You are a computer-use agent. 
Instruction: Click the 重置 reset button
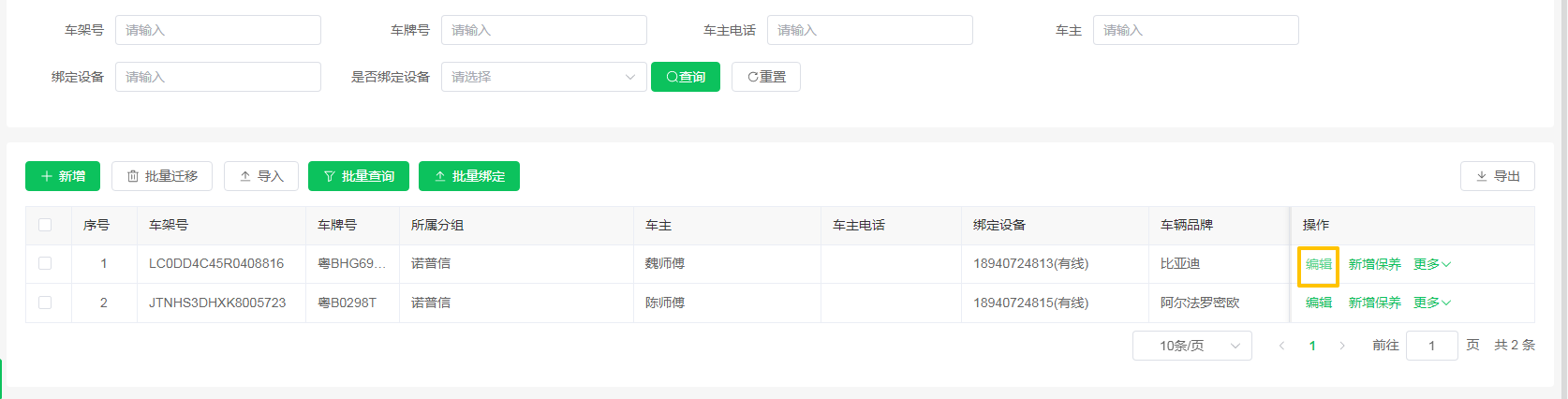pos(766,77)
